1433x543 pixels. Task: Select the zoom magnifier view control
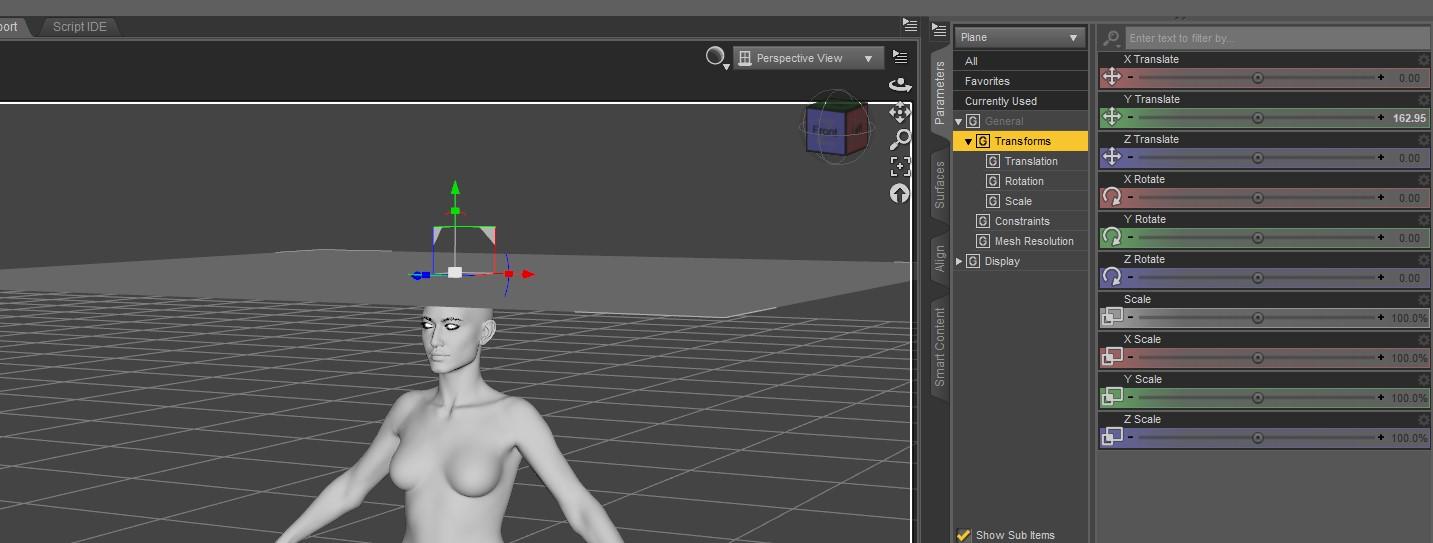(899, 139)
